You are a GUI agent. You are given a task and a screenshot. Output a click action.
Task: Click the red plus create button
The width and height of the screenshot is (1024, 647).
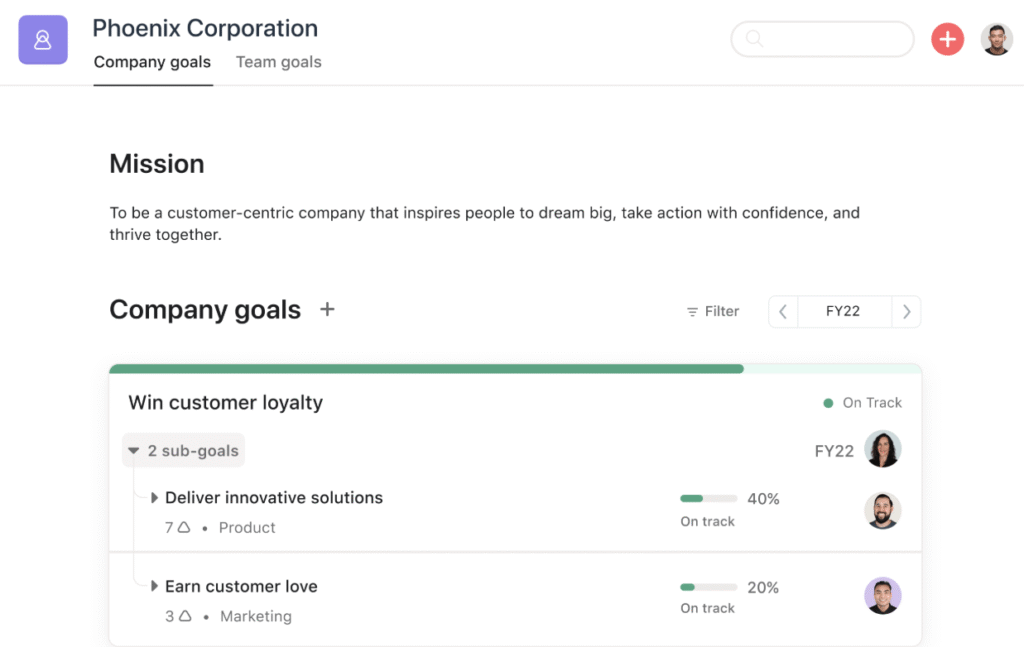(x=947, y=39)
